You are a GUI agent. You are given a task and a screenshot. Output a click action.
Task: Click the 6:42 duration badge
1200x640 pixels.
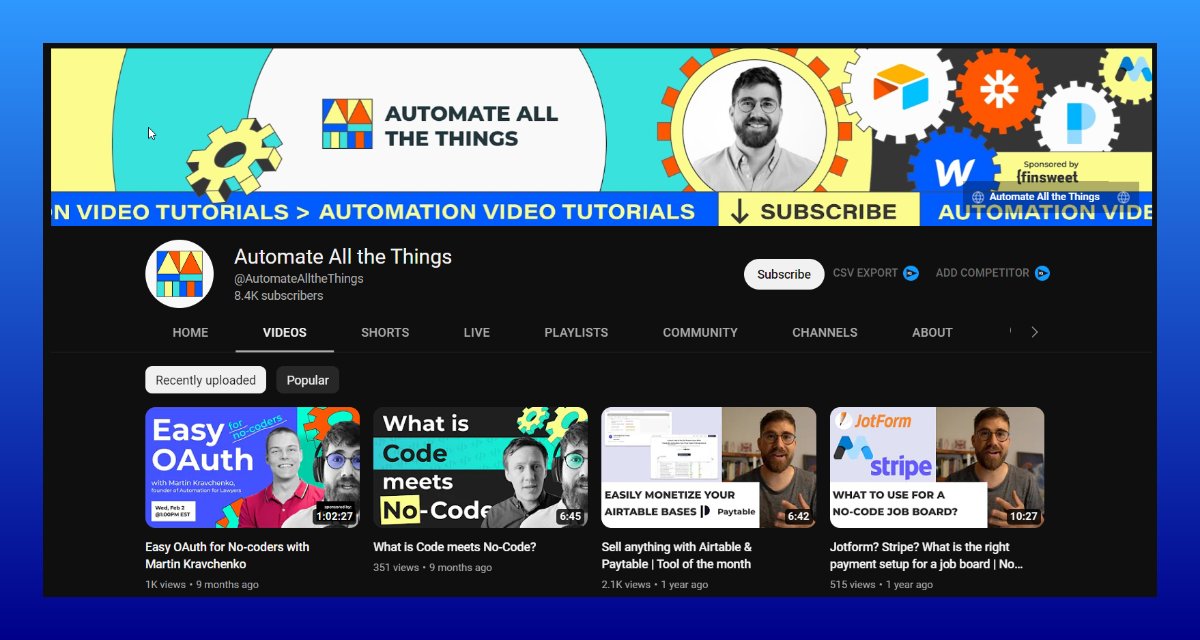797,516
